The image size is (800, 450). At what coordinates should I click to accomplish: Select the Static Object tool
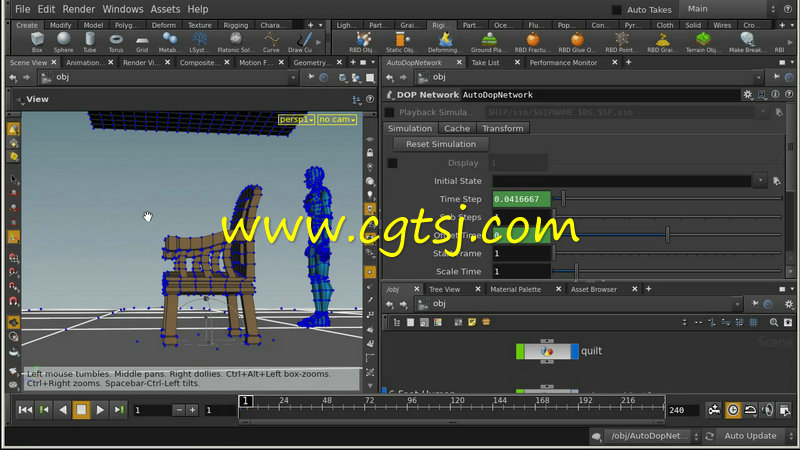click(400, 42)
